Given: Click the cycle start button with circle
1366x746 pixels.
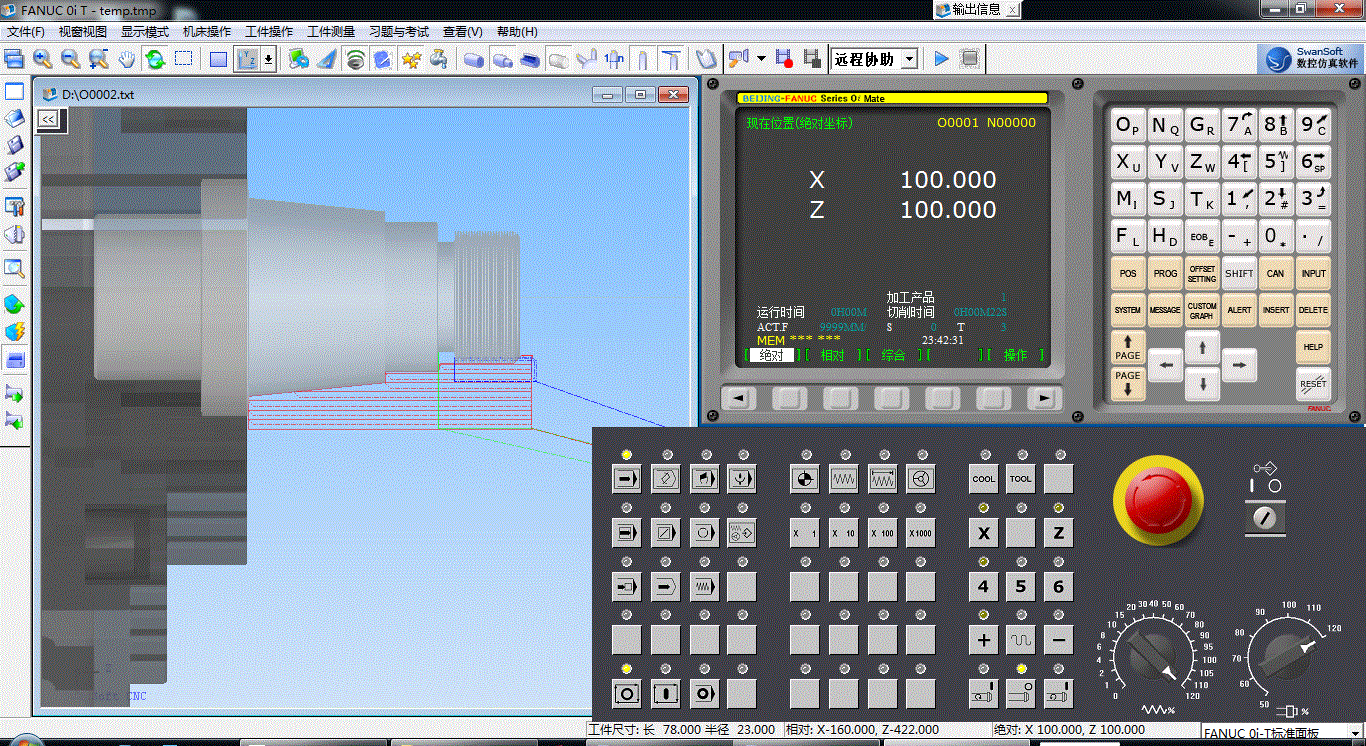Looking at the screenshot, I should click(626, 692).
